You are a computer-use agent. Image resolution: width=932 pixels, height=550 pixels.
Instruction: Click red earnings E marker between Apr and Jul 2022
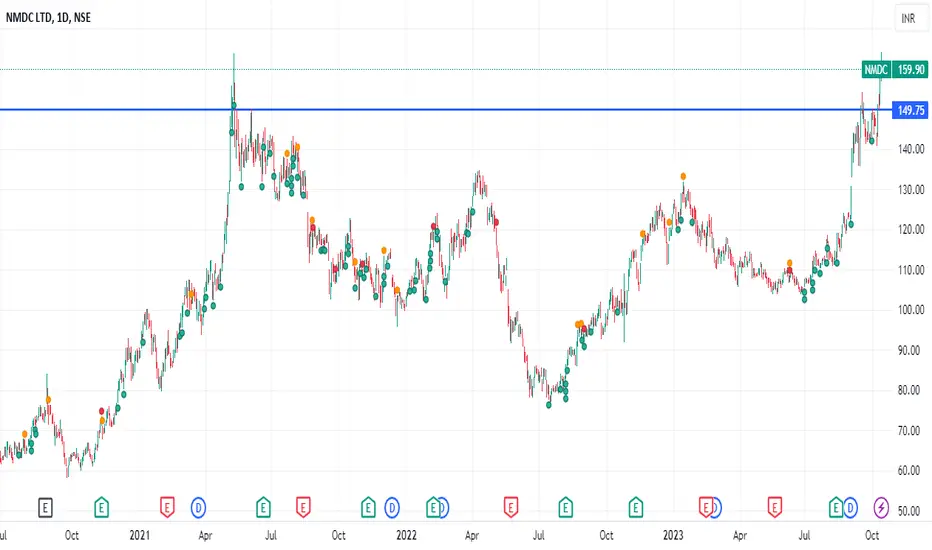(511, 508)
